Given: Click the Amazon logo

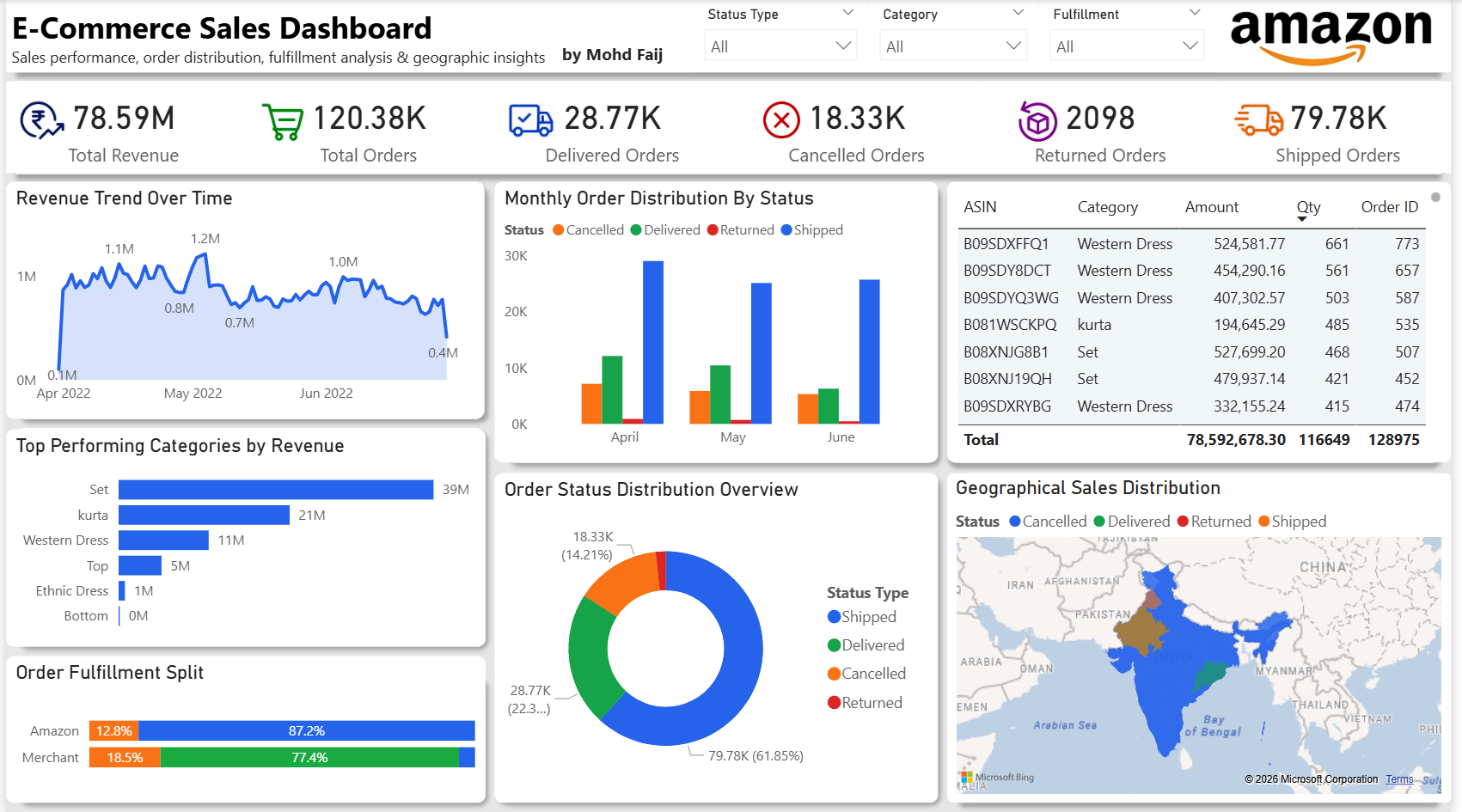Looking at the screenshot, I should coord(1330,37).
